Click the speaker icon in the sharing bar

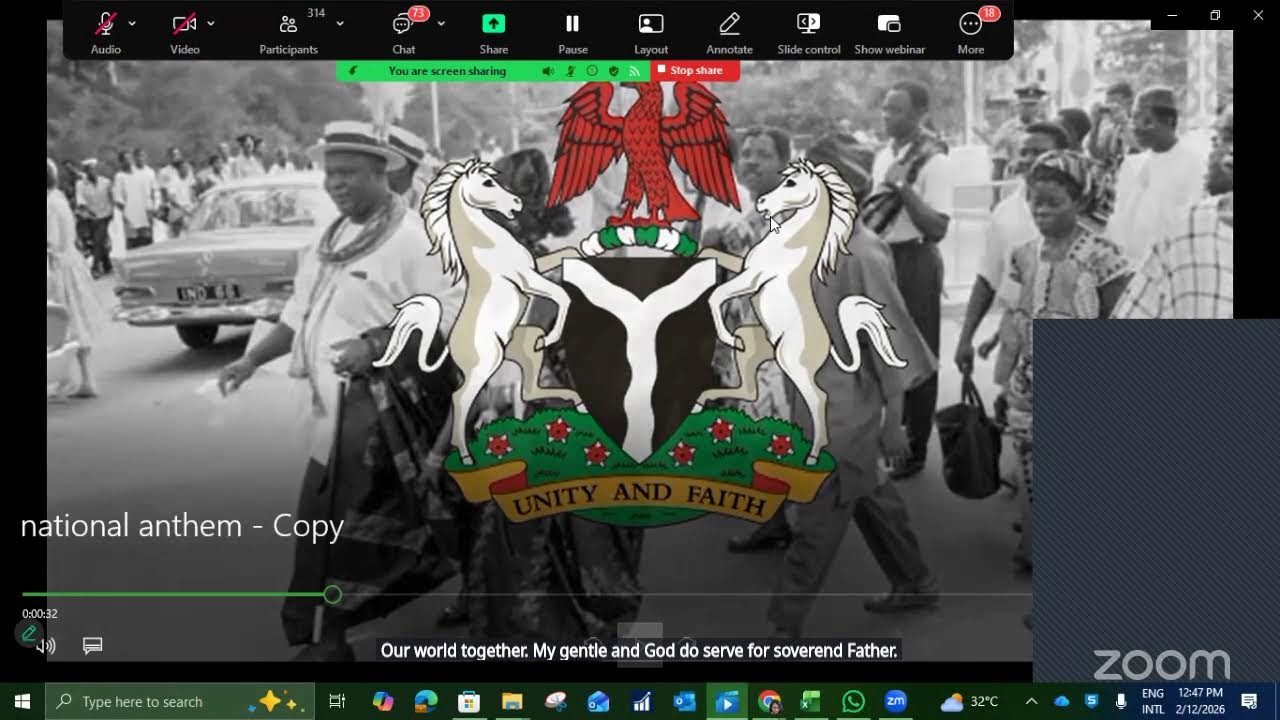click(548, 71)
